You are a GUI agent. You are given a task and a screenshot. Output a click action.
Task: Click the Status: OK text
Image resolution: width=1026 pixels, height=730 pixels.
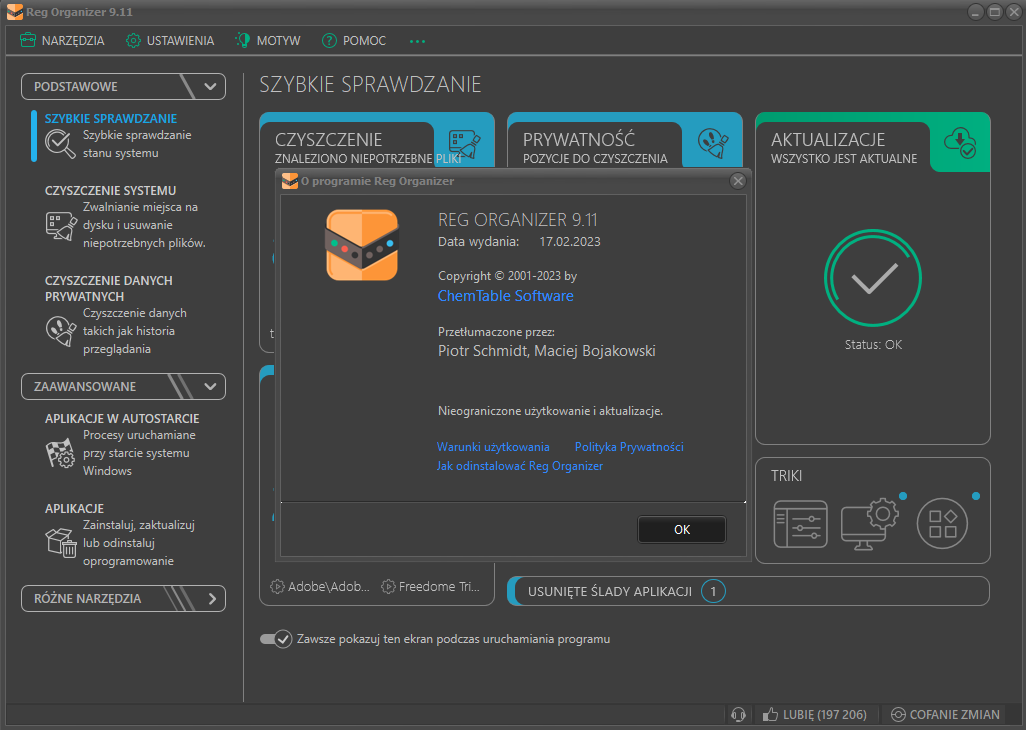coord(873,345)
